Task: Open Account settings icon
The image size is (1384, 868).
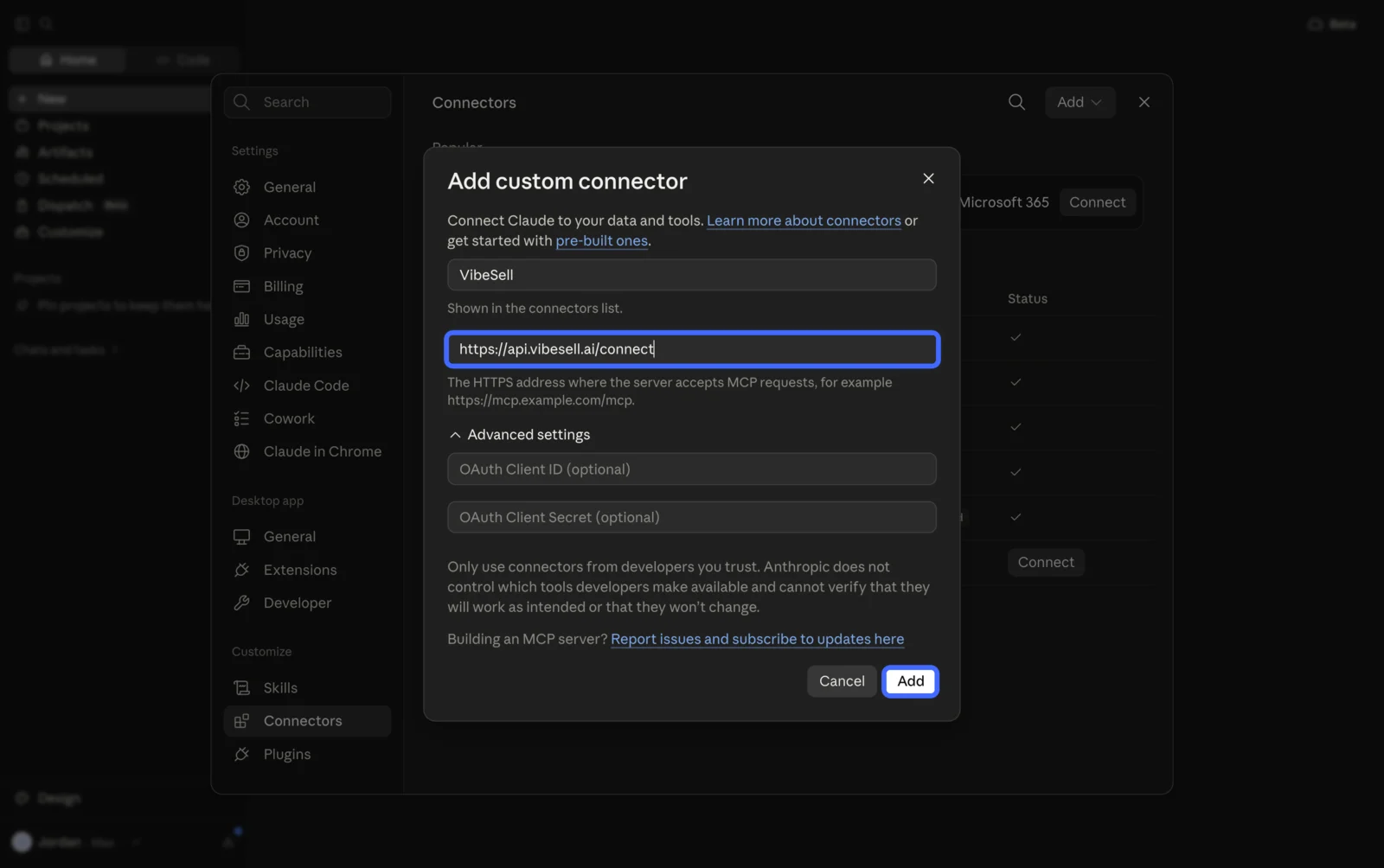Action: tap(241, 220)
